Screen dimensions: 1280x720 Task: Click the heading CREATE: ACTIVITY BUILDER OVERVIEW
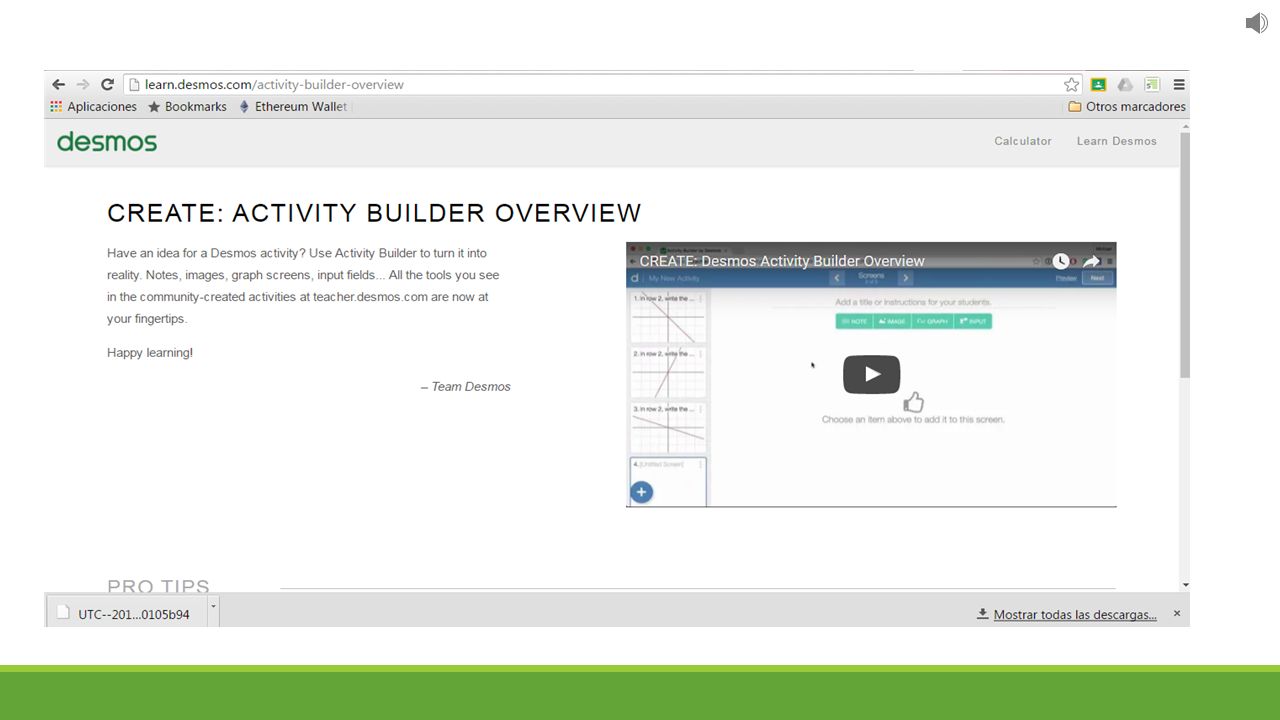pos(374,213)
